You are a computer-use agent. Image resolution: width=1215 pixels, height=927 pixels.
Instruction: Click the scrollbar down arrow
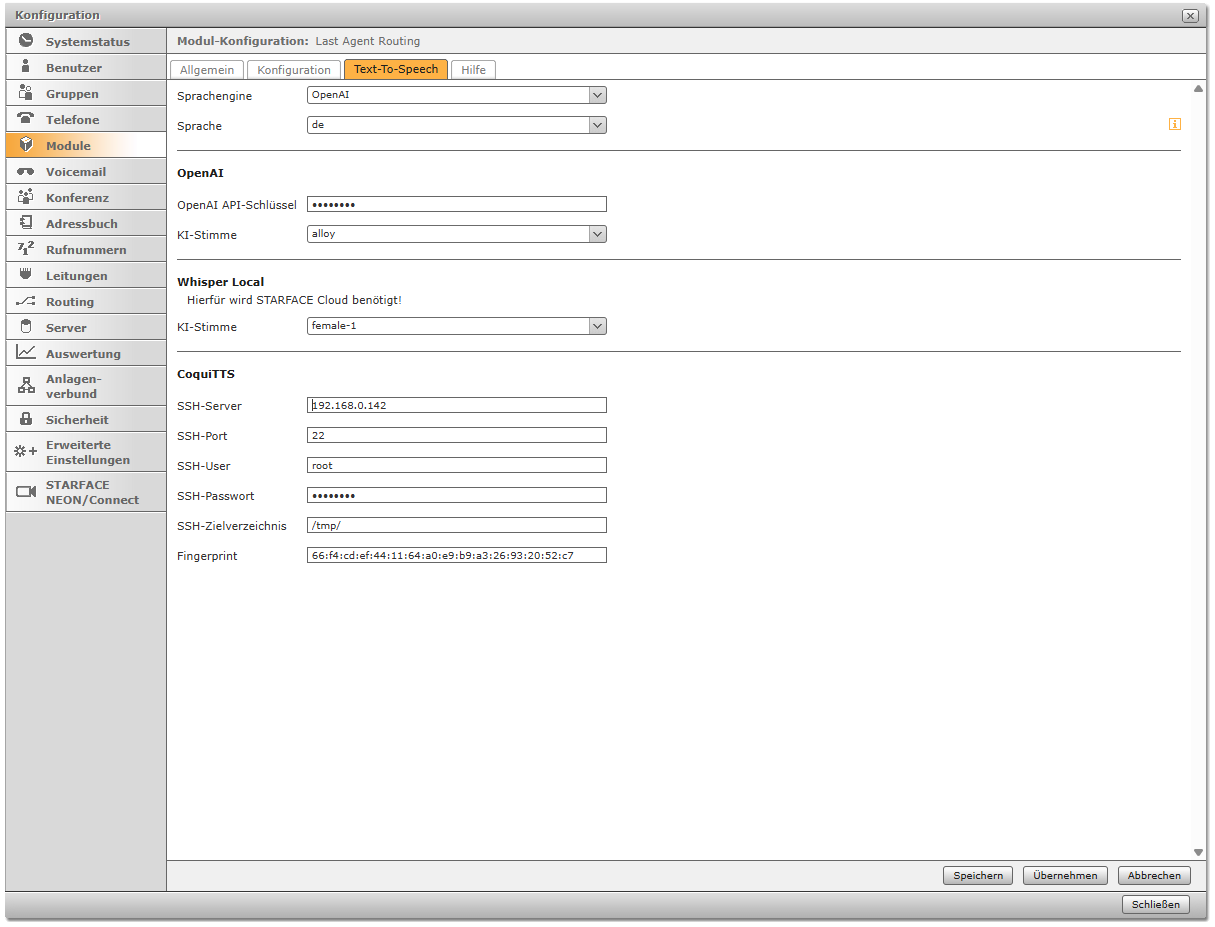click(1198, 852)
